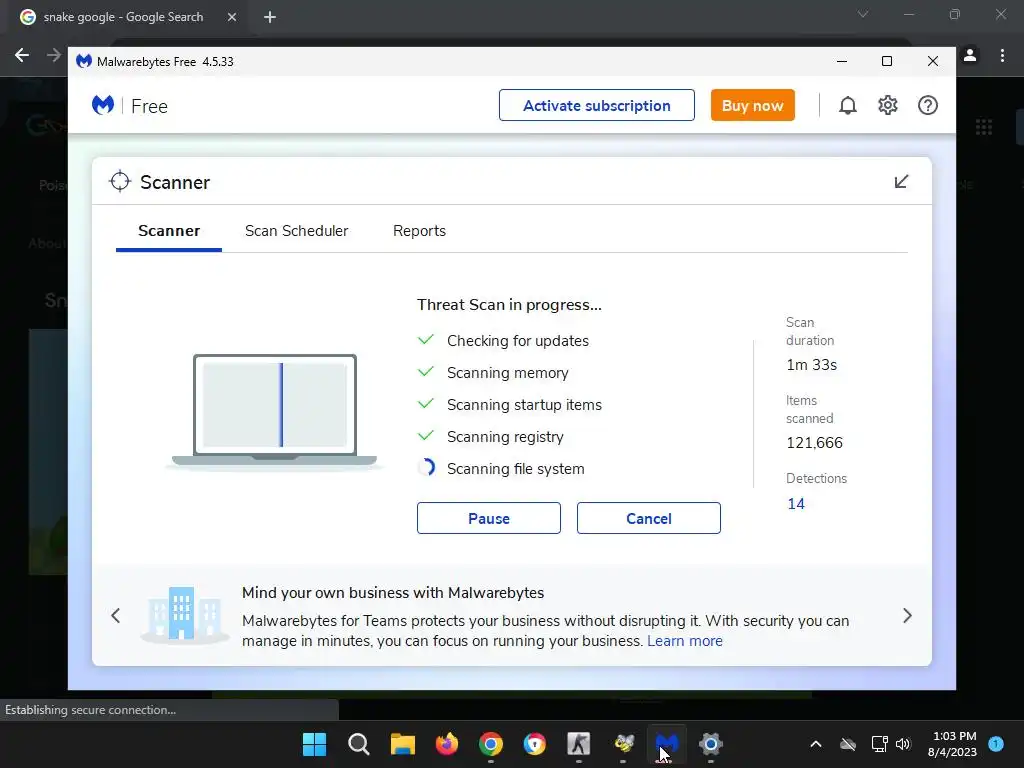Show hidden system tray icons

pyautogui.click(x=816, y=744)
